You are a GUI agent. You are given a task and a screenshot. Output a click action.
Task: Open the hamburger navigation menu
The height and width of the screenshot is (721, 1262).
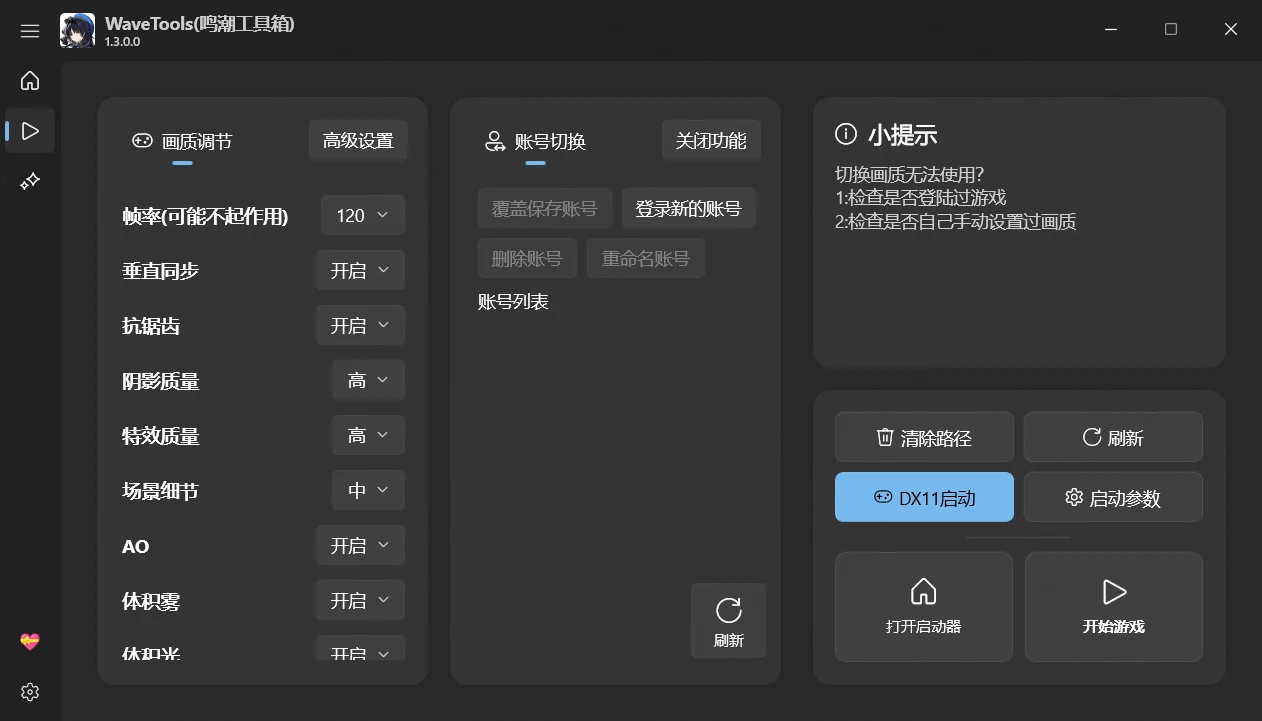pyautogui.click(x=30, y=31)
